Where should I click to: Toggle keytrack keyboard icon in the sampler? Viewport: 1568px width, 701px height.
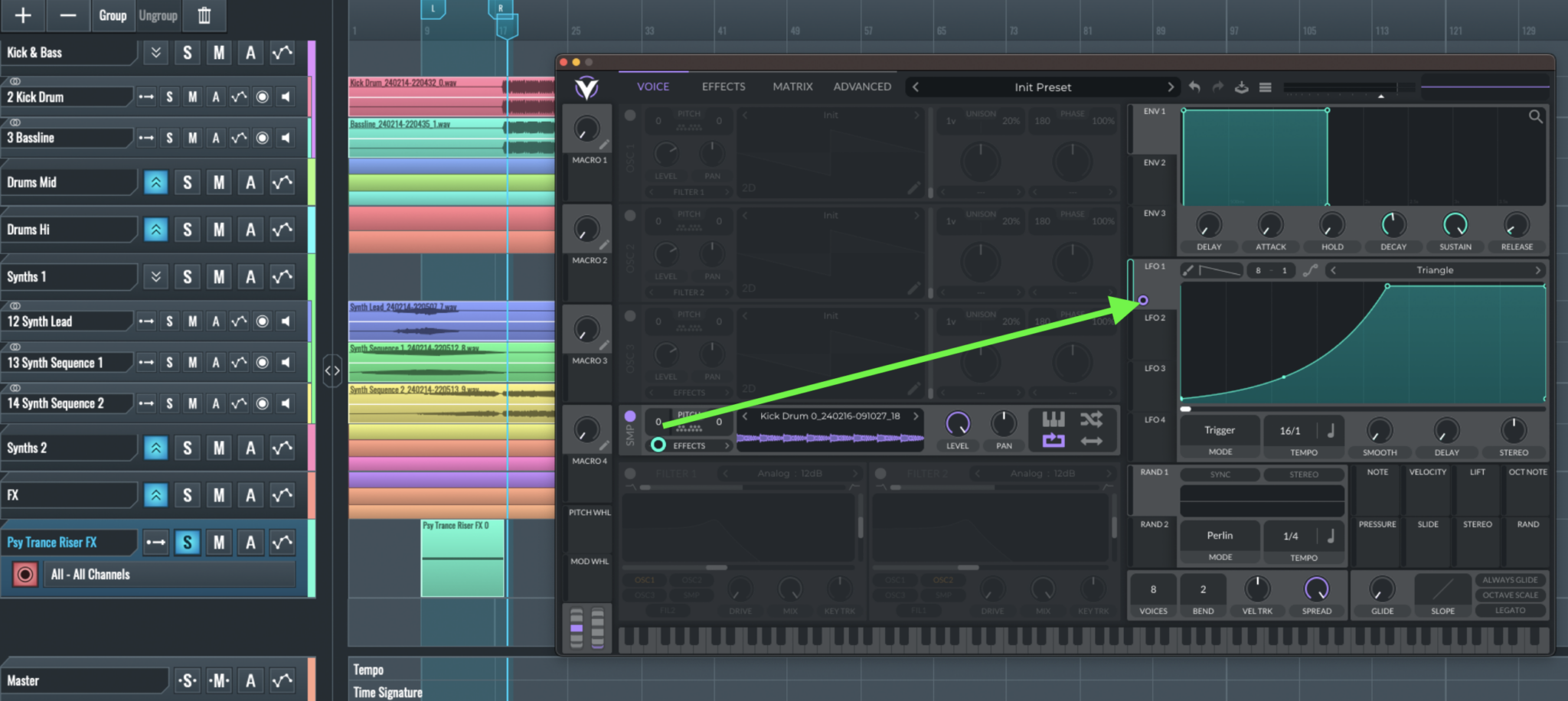click(x=1053, y=419)
